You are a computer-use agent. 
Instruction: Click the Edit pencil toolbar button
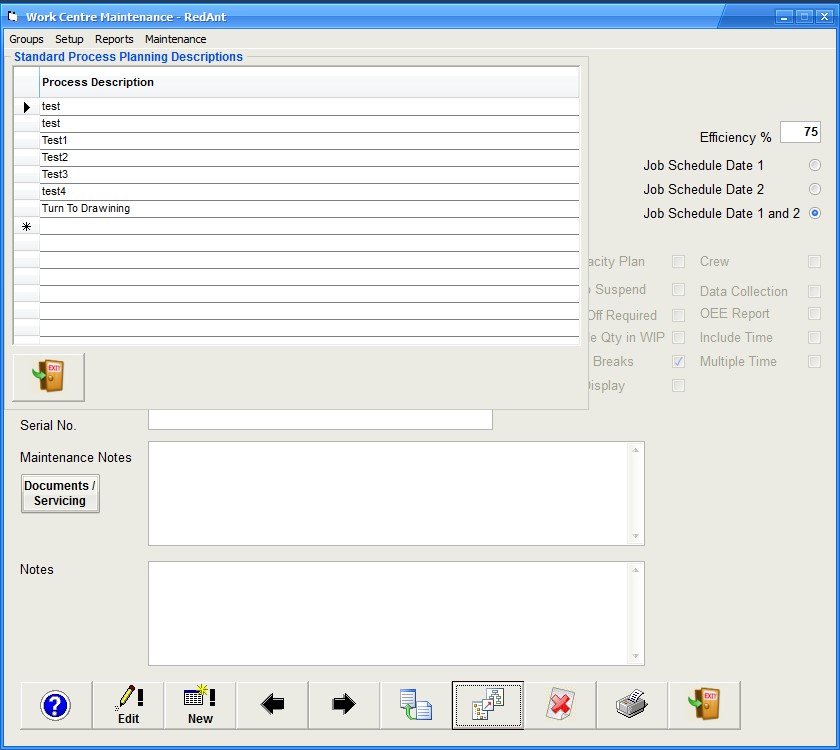coord(128,705)
